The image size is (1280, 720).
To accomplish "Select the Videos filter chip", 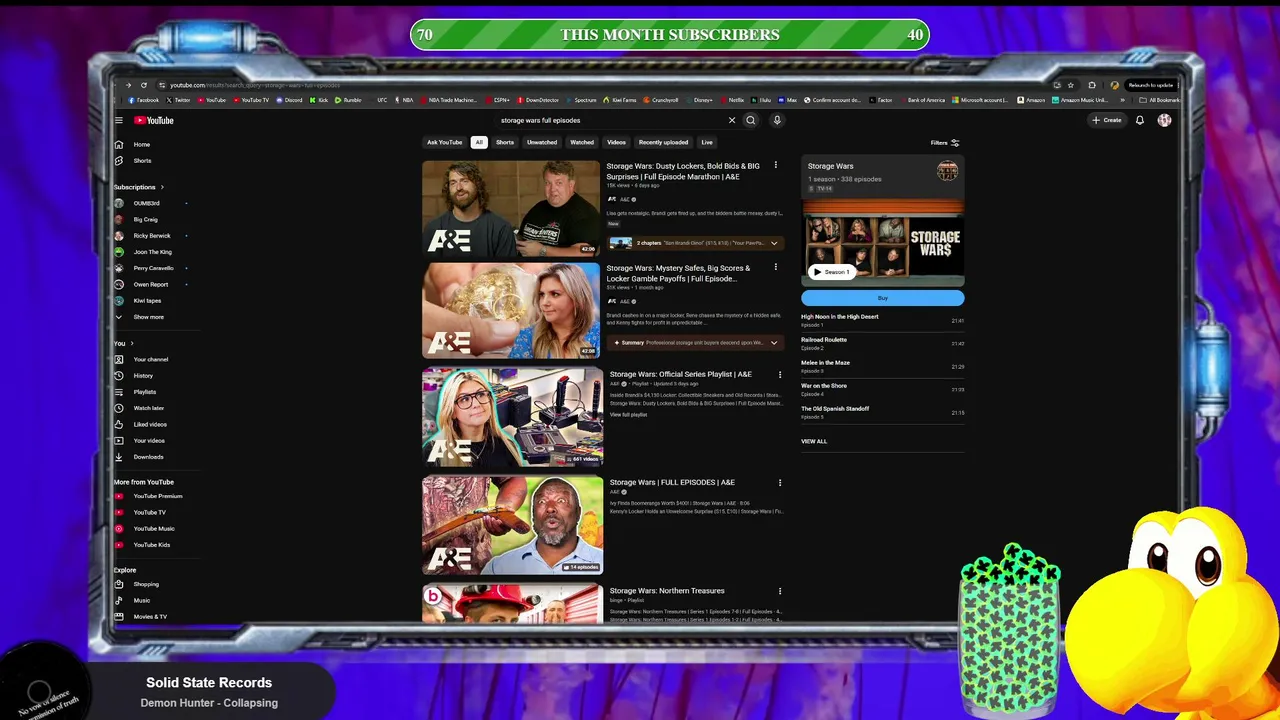I will tap(616, 142).
